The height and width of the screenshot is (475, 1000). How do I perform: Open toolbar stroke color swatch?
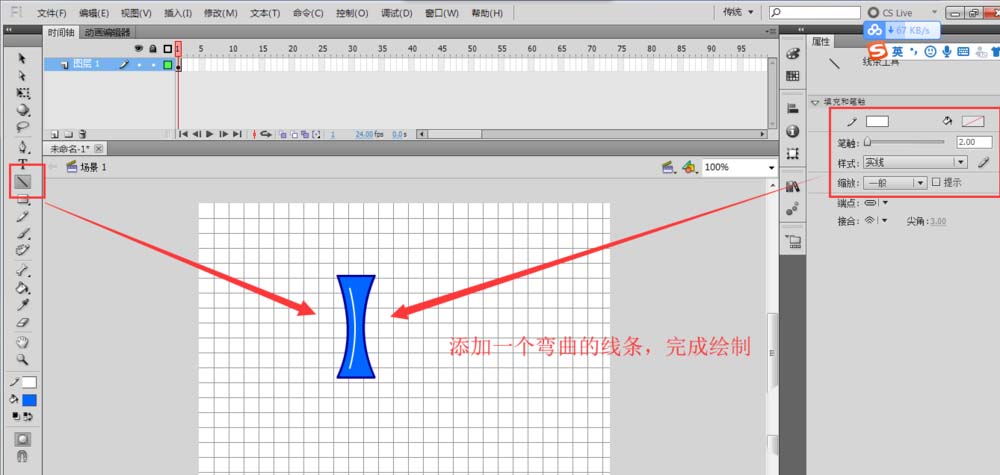tap(29, 383)
